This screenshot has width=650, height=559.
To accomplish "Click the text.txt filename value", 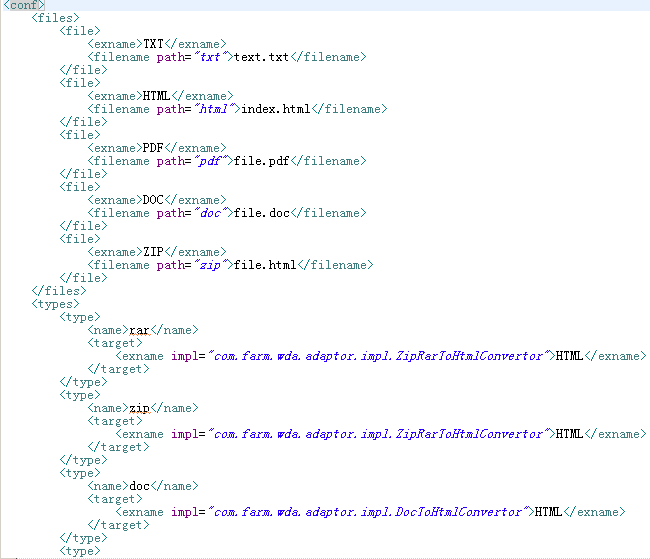I will click(x=263, y=57).
